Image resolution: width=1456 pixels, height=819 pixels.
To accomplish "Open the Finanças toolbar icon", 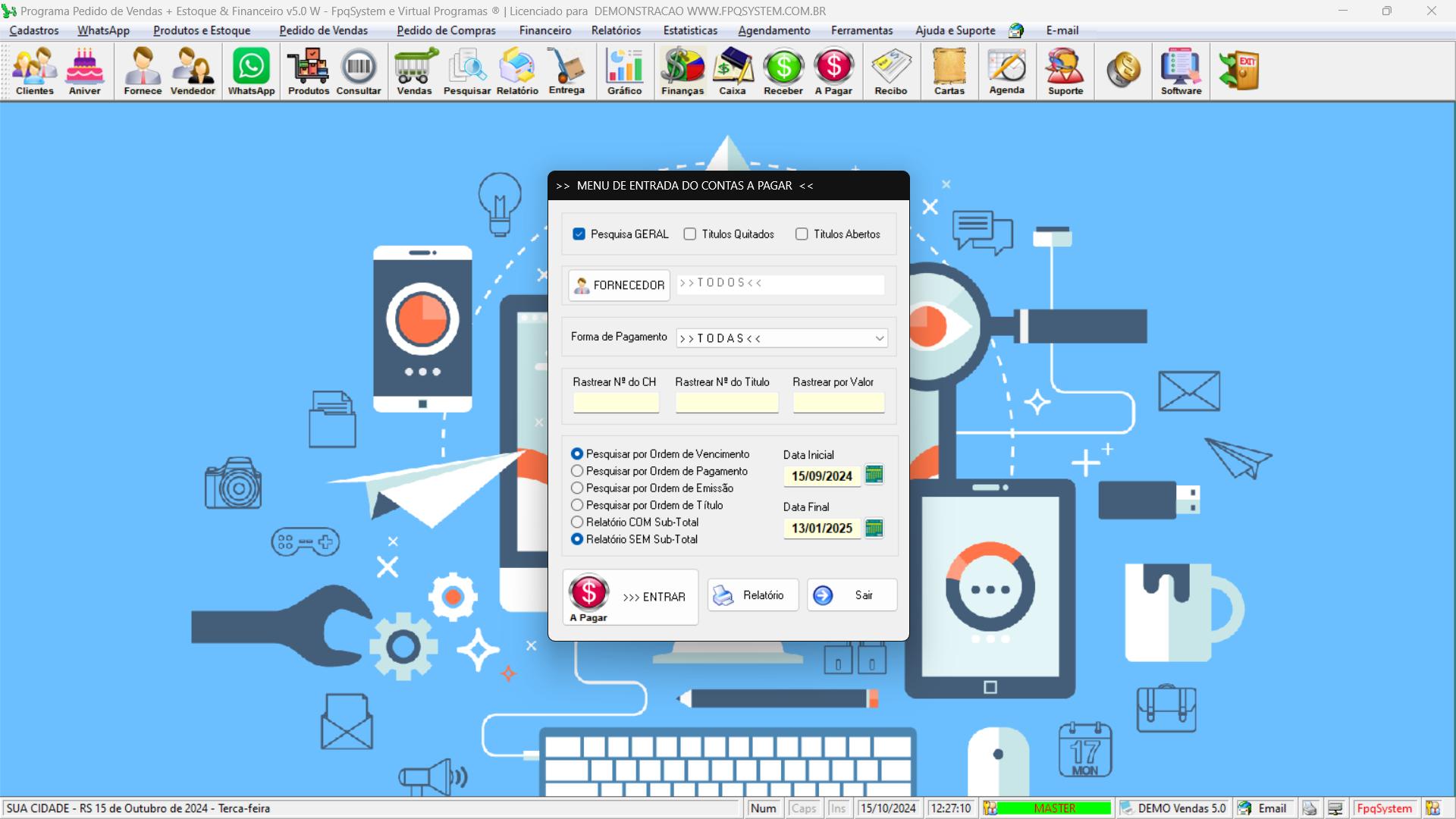I will pos(682,71).
